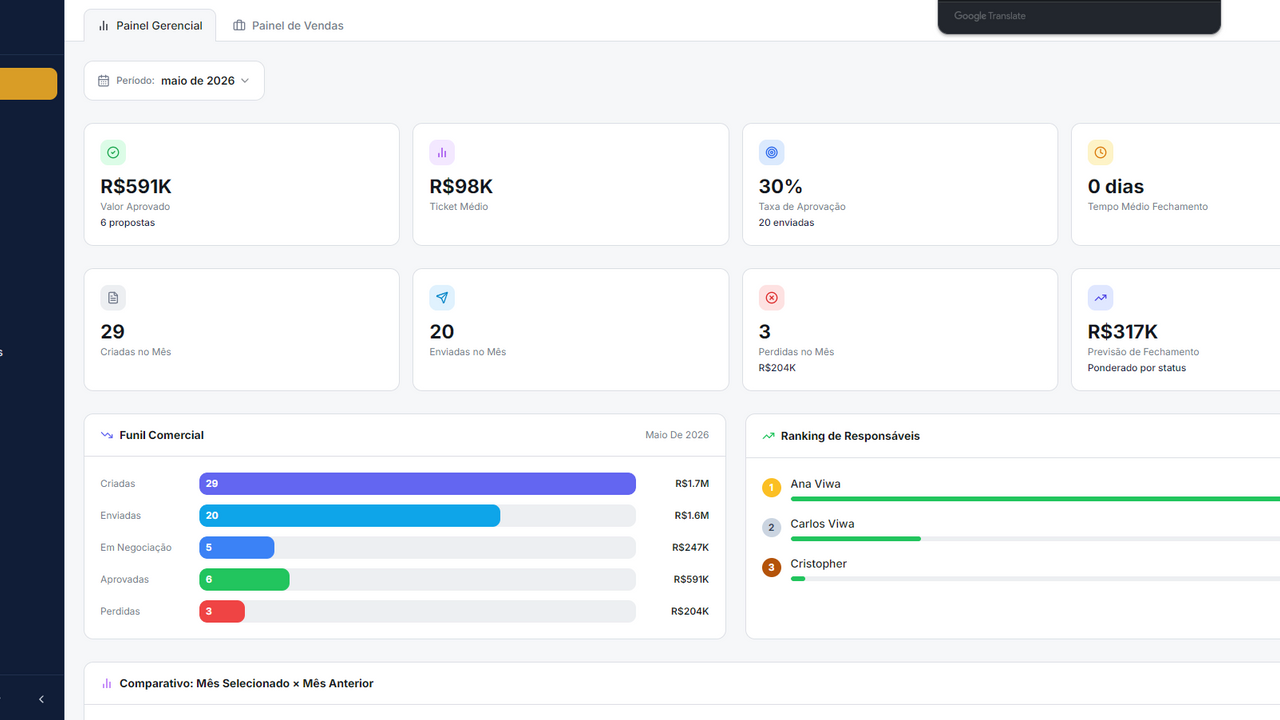Click the R$1.7M value in Criadas row

(692, 484)
